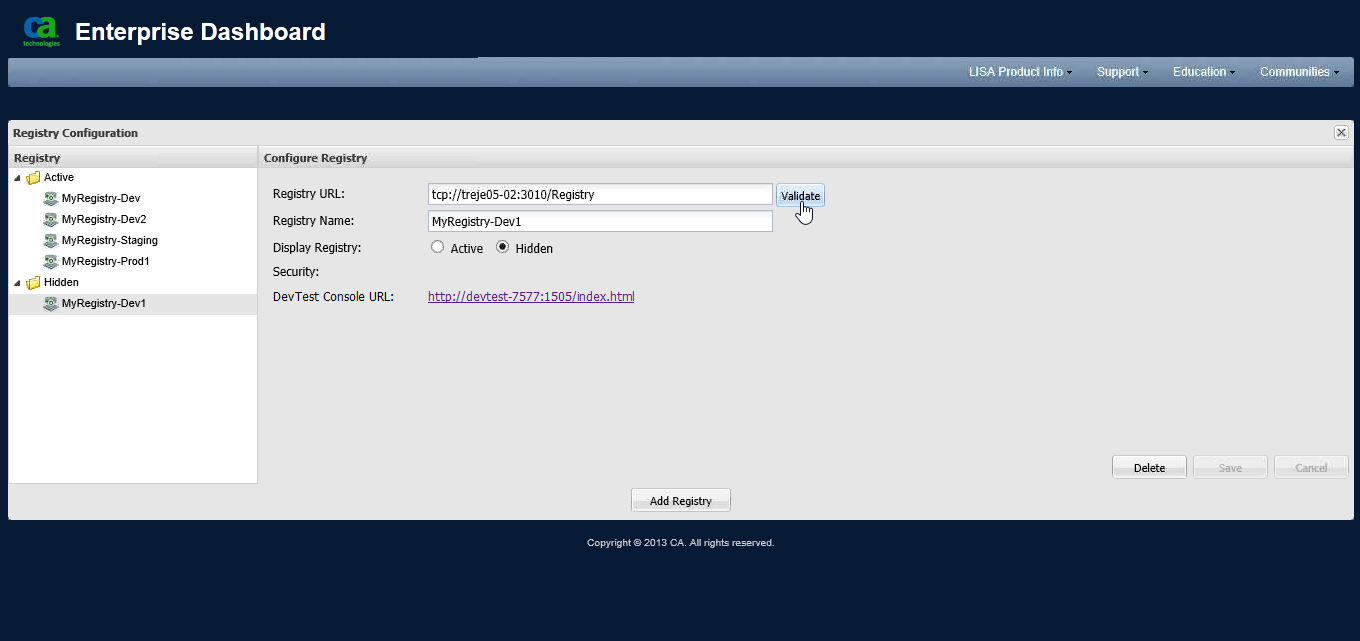Open the Communities menu
The width and height of the screenshot is (1360, 641).
point(1297,71)
